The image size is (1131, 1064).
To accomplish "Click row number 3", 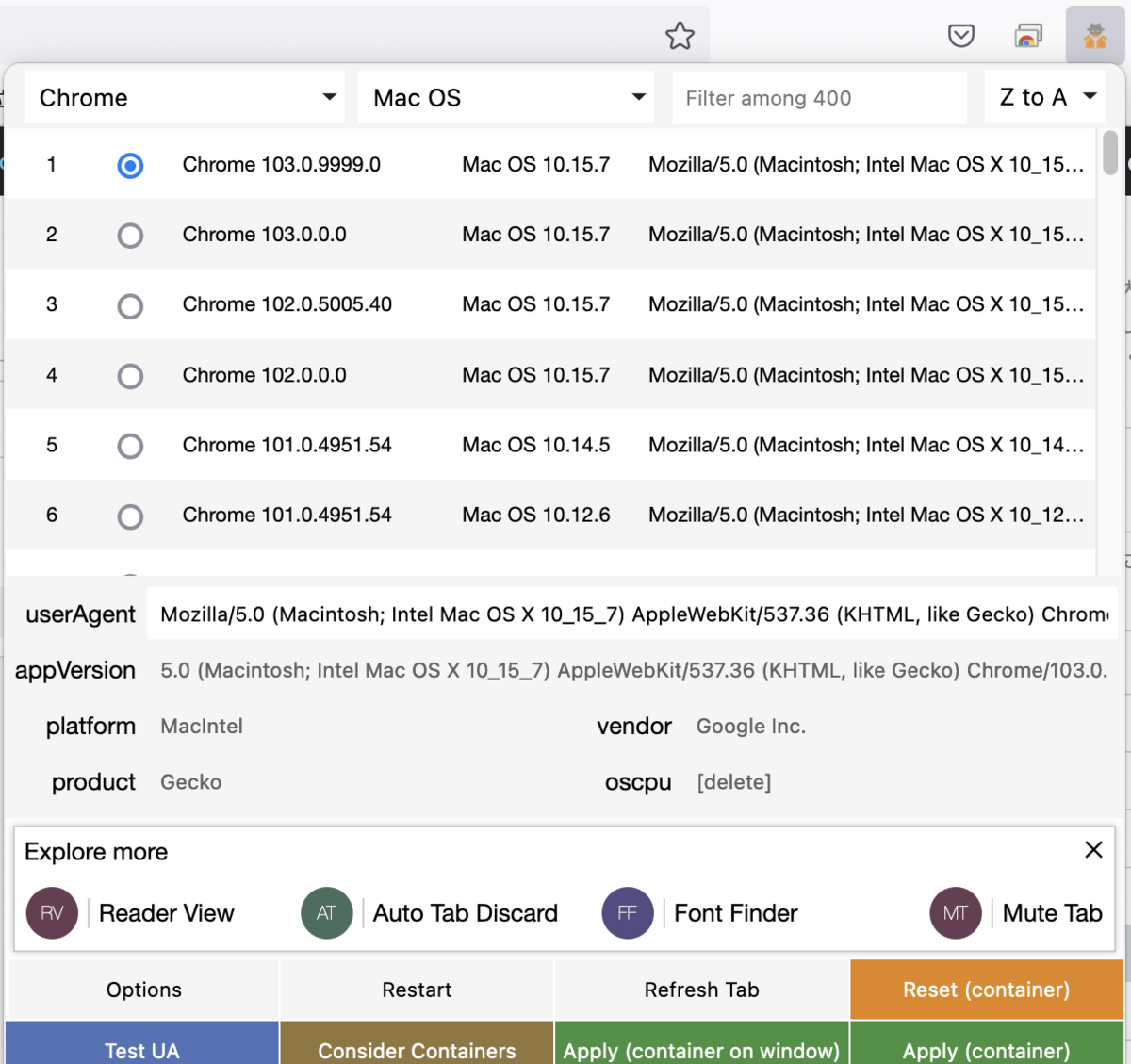I will tap(52, 304).
